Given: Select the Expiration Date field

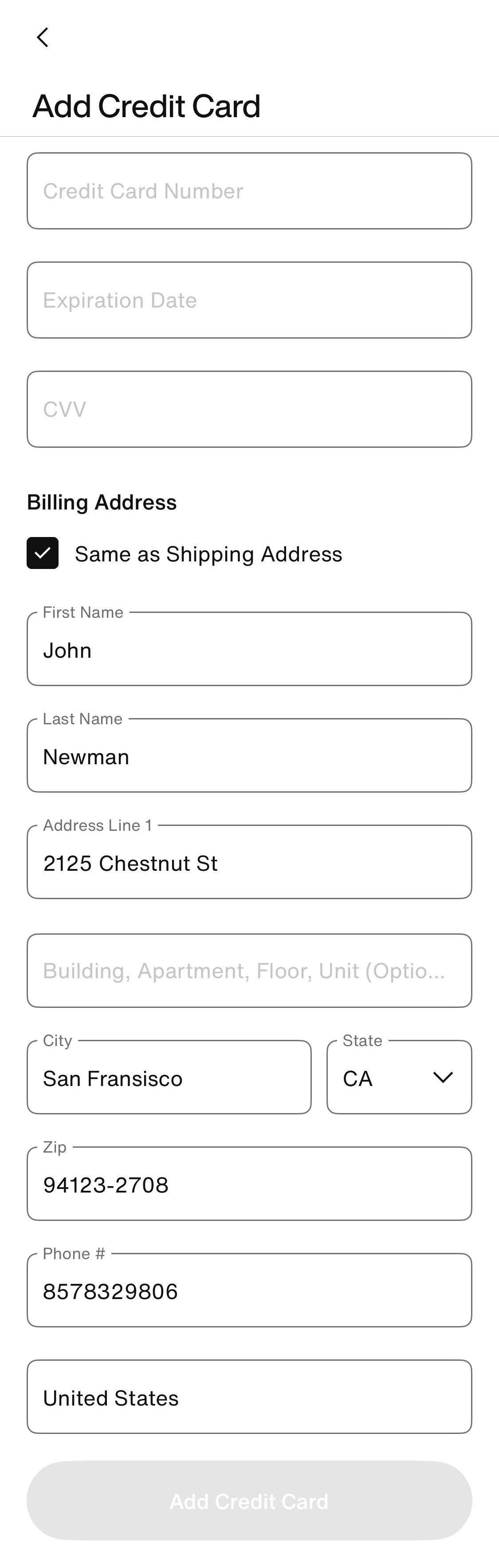Looking at the screenshot, I should click(x=249, y=300).
